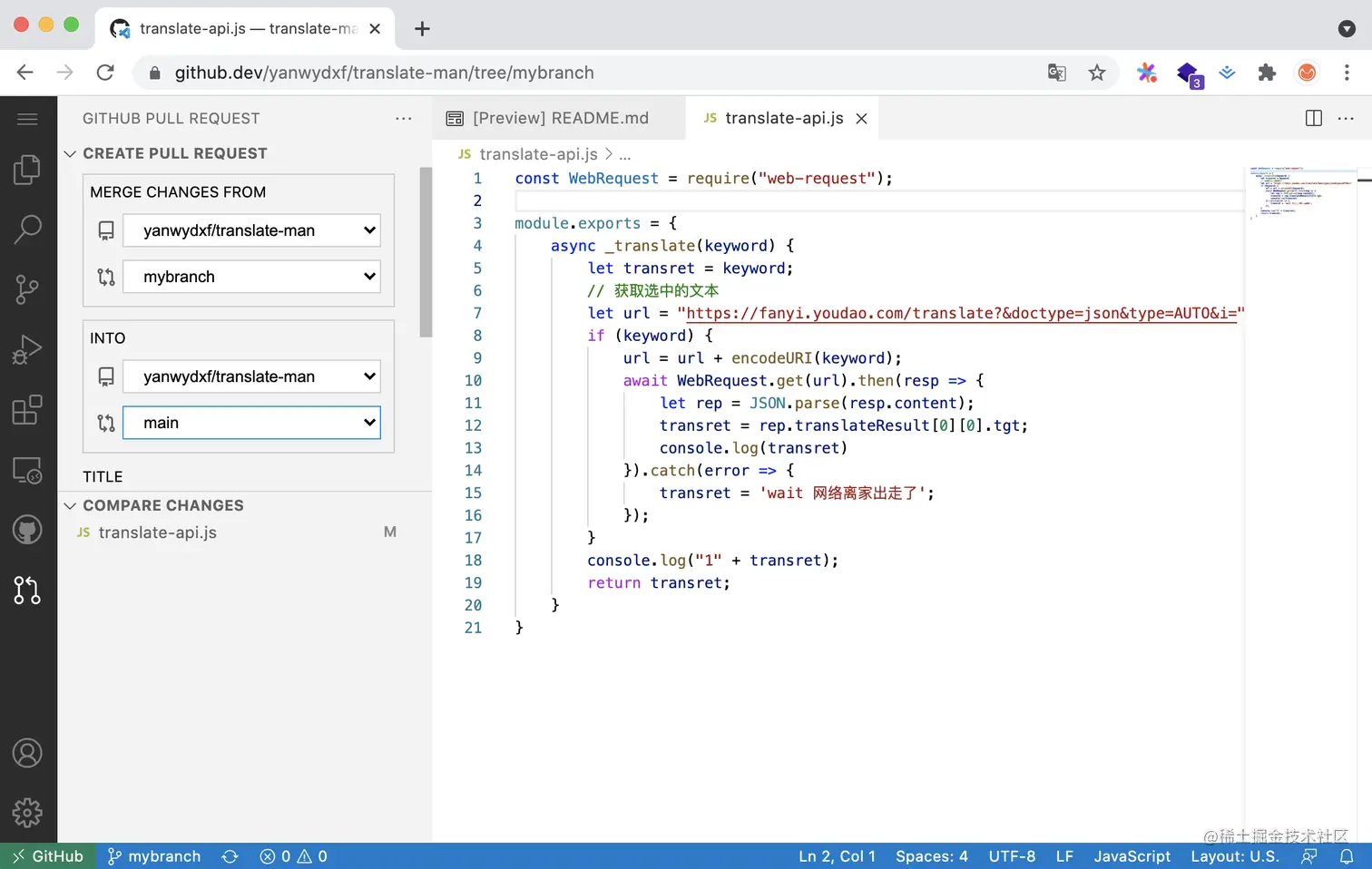Open the hamburger menu in activity bar
1372x869 pixels.
pyautogui.click(x=27, y=119)
